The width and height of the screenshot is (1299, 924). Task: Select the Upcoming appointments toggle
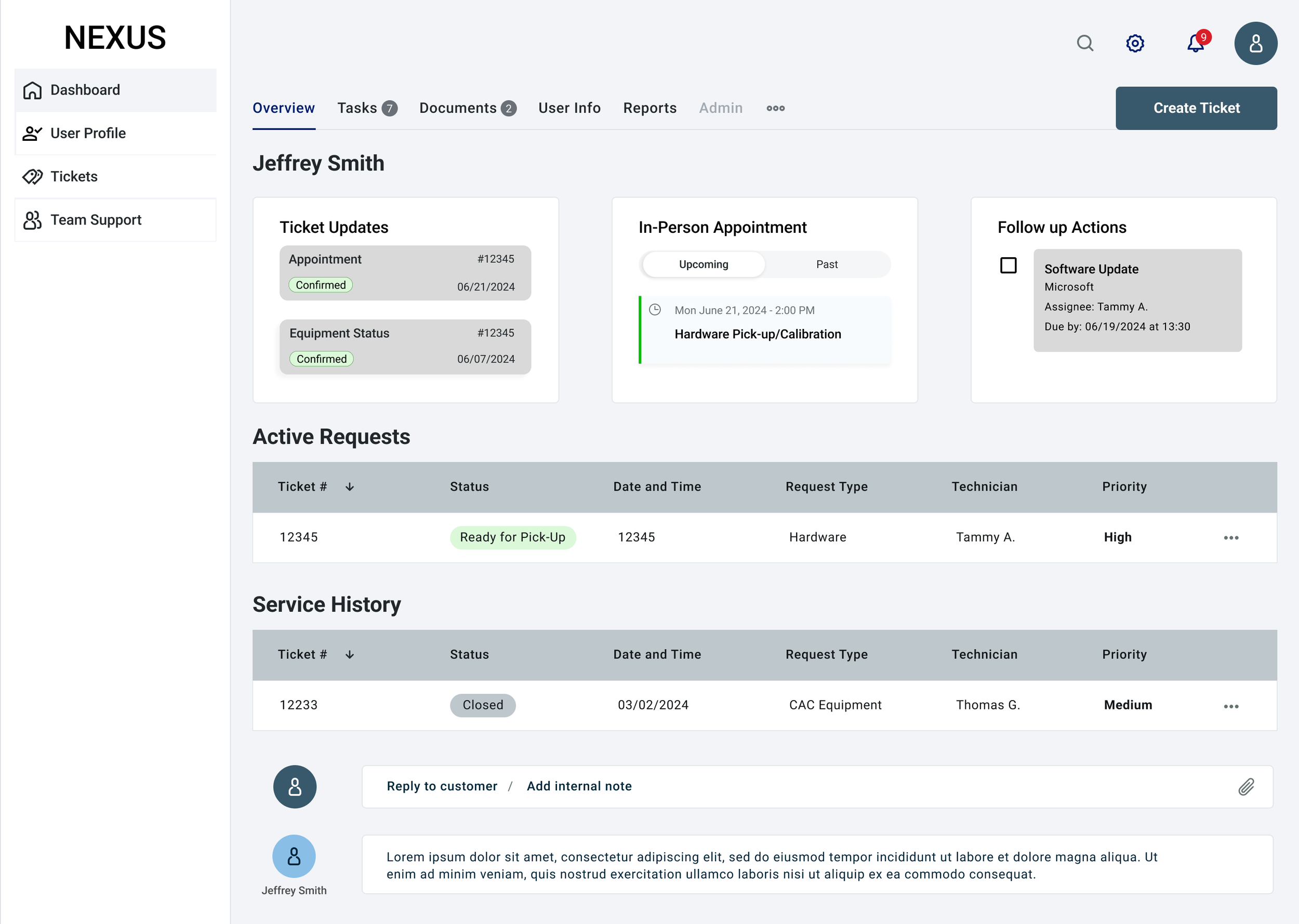click(x=703, y=265)
